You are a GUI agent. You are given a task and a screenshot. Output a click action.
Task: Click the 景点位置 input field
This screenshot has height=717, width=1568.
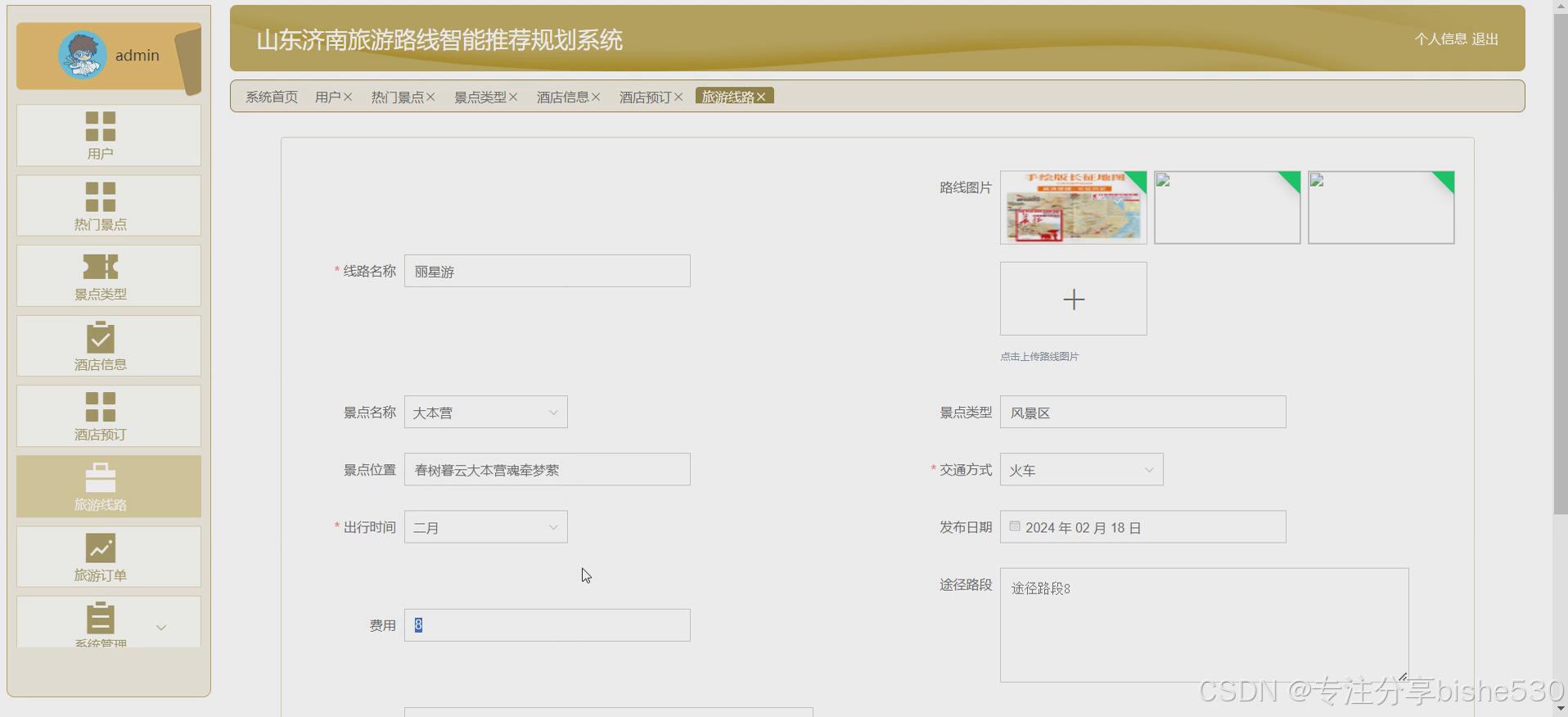[x=547, y=470]
